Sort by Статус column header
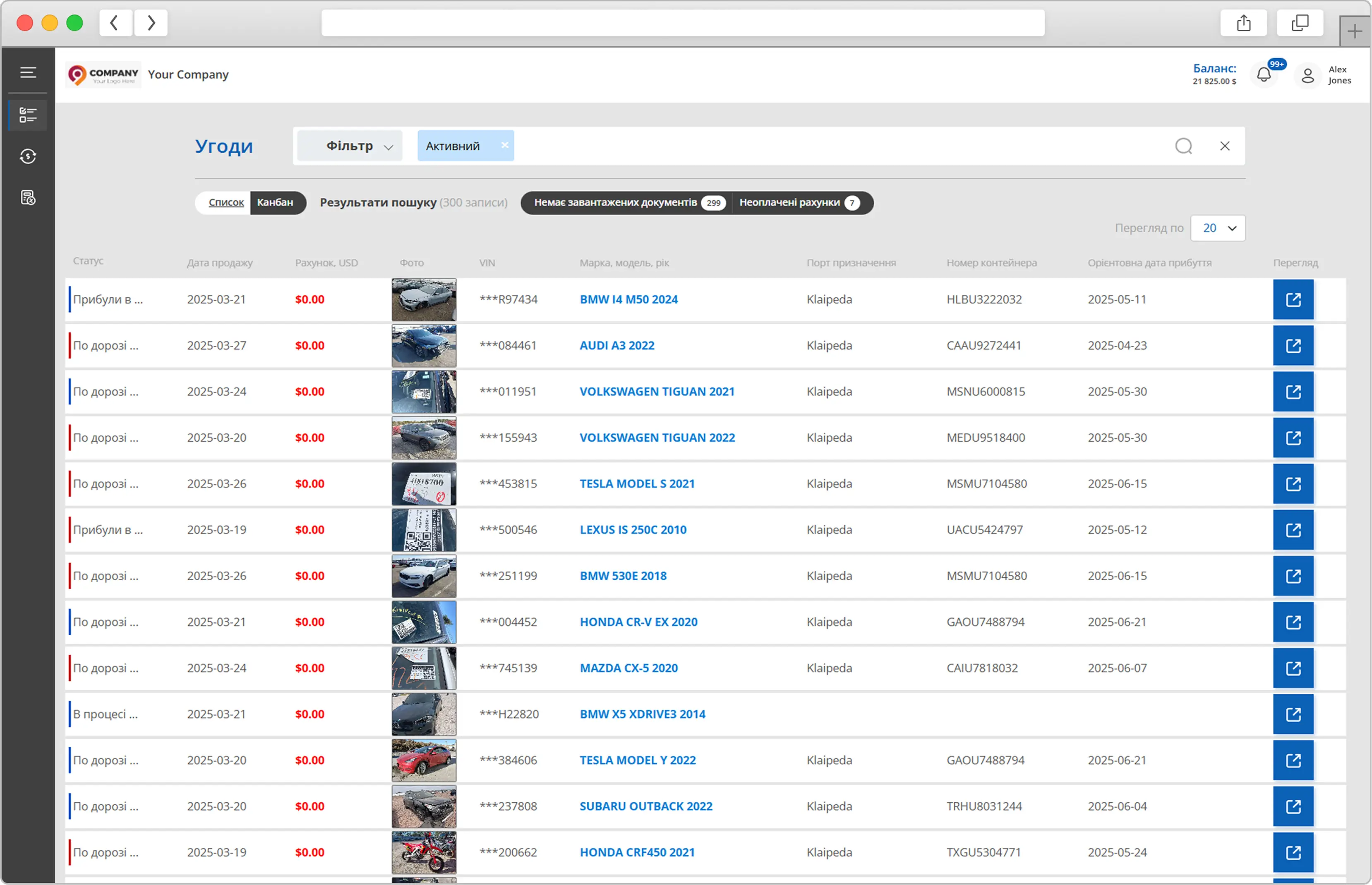 [x=88, y=261]
